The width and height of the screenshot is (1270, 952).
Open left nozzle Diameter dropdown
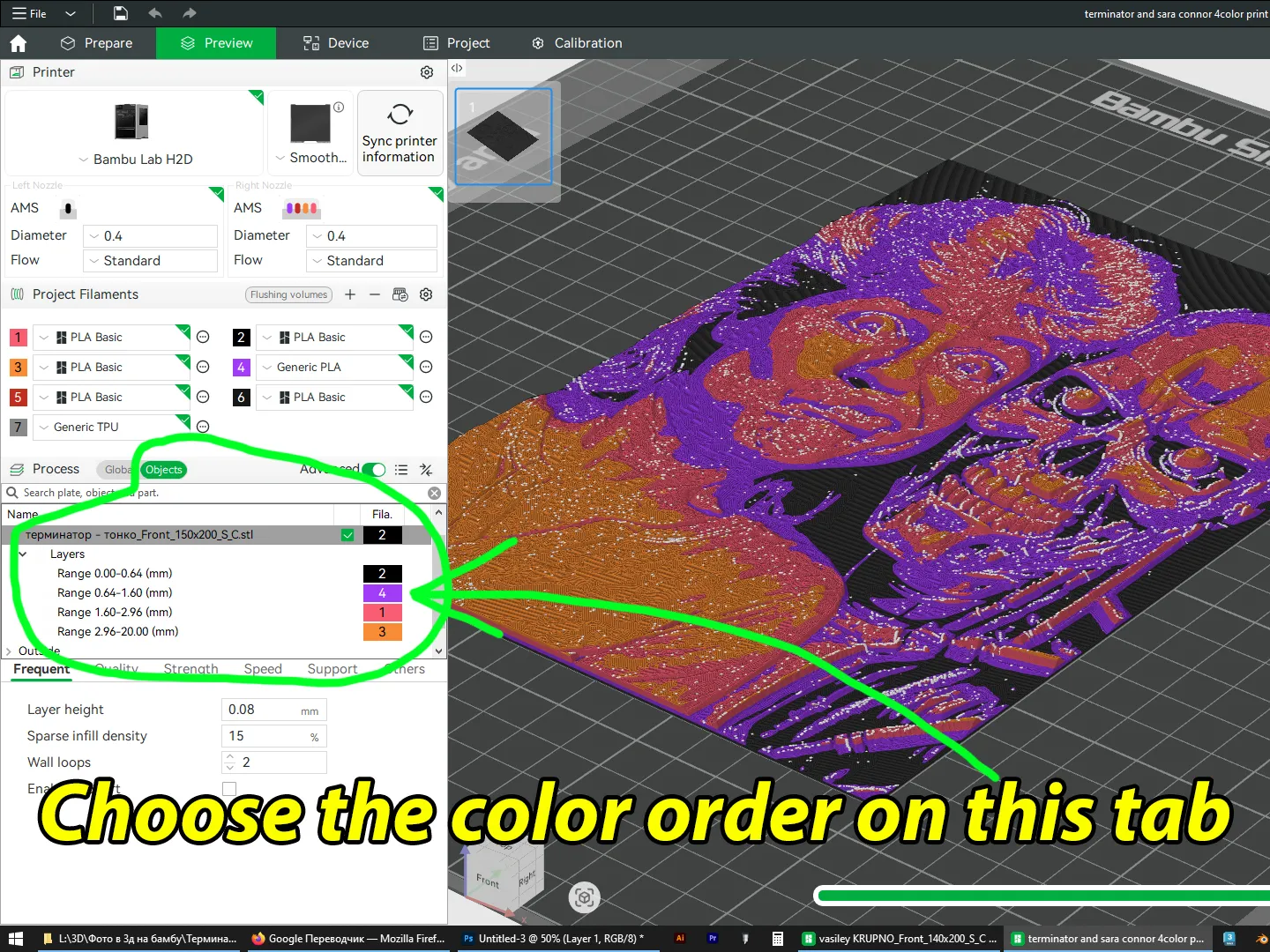[x=151, y=236]
